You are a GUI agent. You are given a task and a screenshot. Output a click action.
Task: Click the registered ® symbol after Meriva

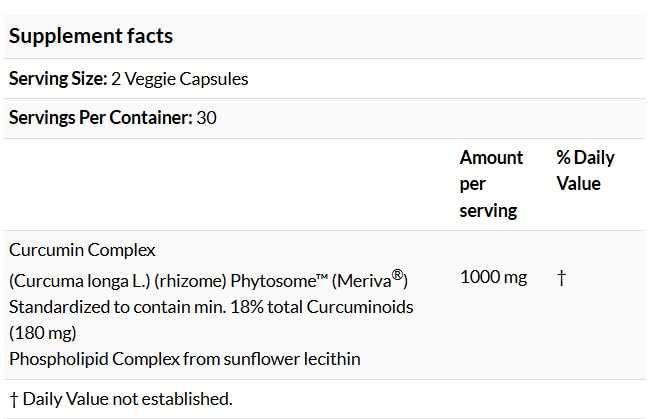click(397, 273)
